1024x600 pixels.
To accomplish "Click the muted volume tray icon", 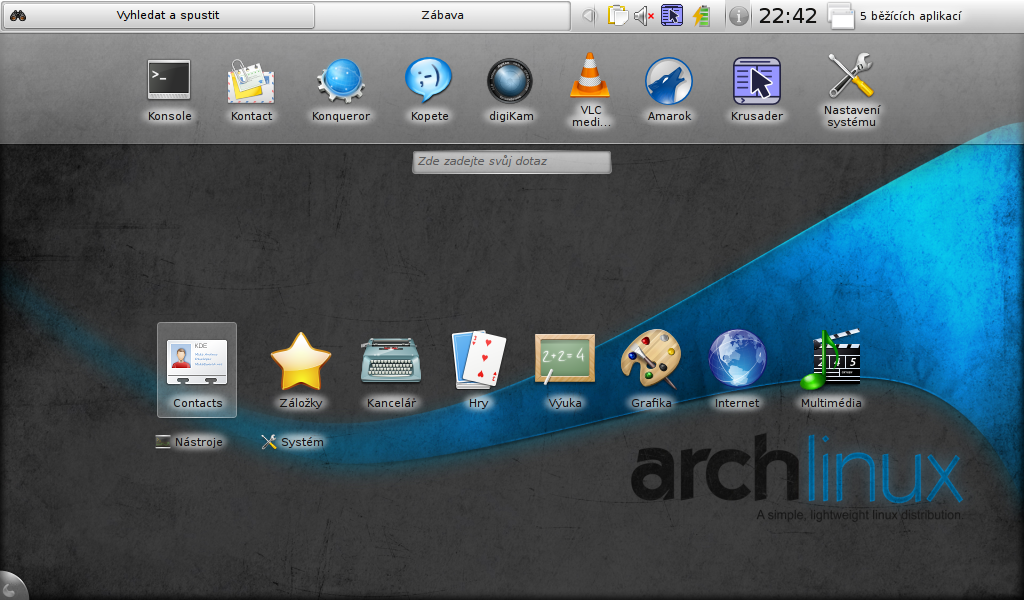I will click(644, 16).
